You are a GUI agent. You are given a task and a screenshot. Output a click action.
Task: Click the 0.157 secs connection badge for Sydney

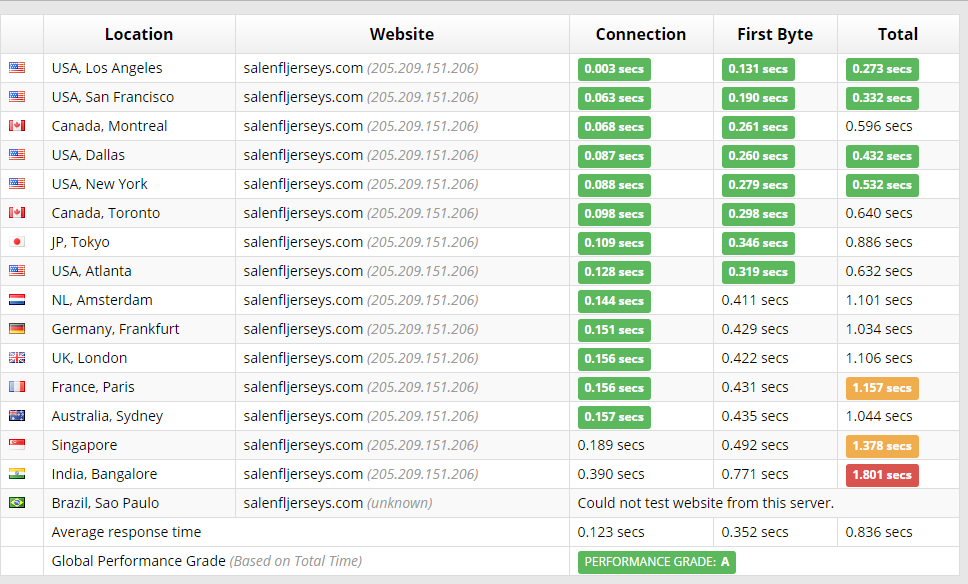click(614, 417)
